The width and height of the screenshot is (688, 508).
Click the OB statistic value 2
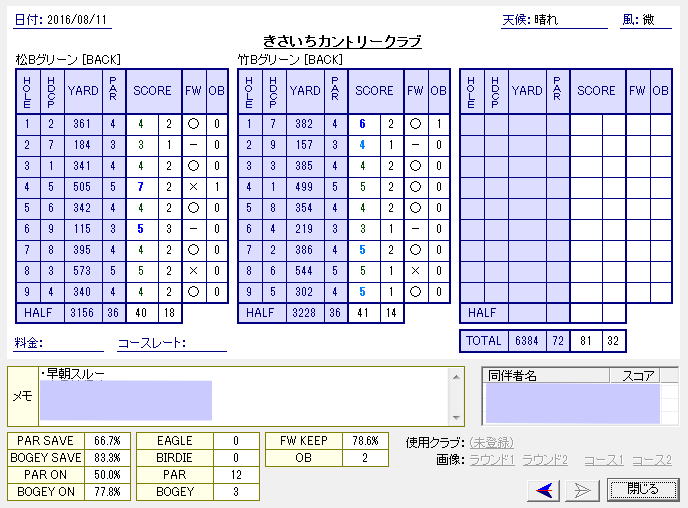(365, 458)
